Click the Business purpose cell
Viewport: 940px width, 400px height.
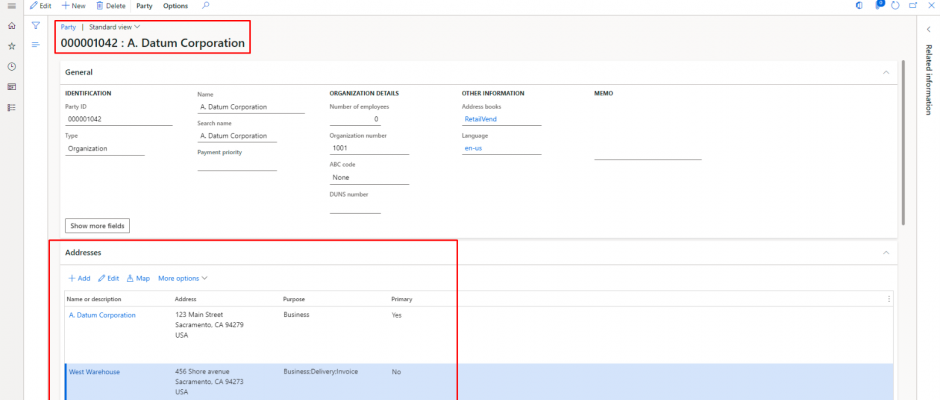pyautogui.click(x=296, y=315)
